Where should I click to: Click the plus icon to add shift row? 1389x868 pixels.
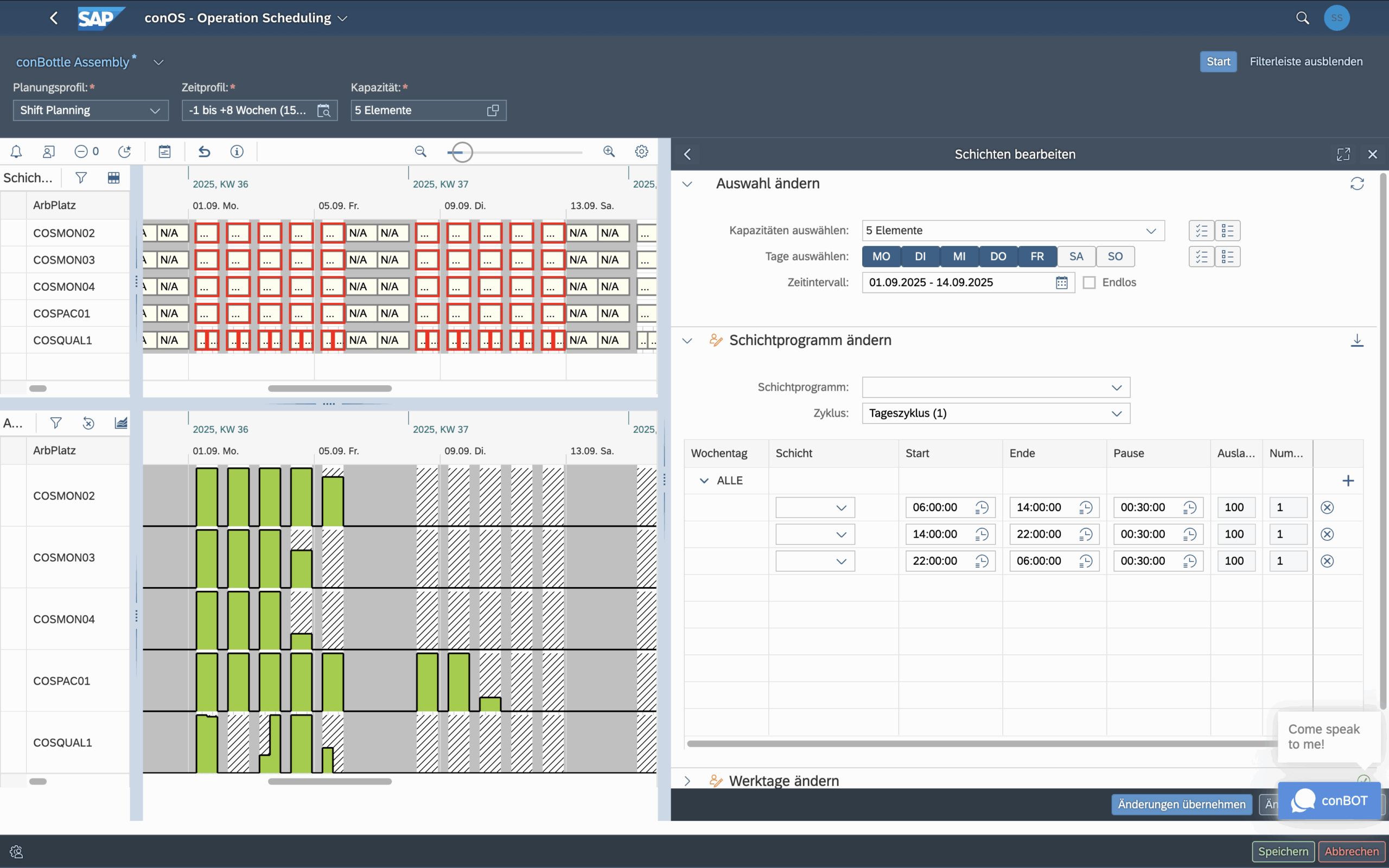1348,481
